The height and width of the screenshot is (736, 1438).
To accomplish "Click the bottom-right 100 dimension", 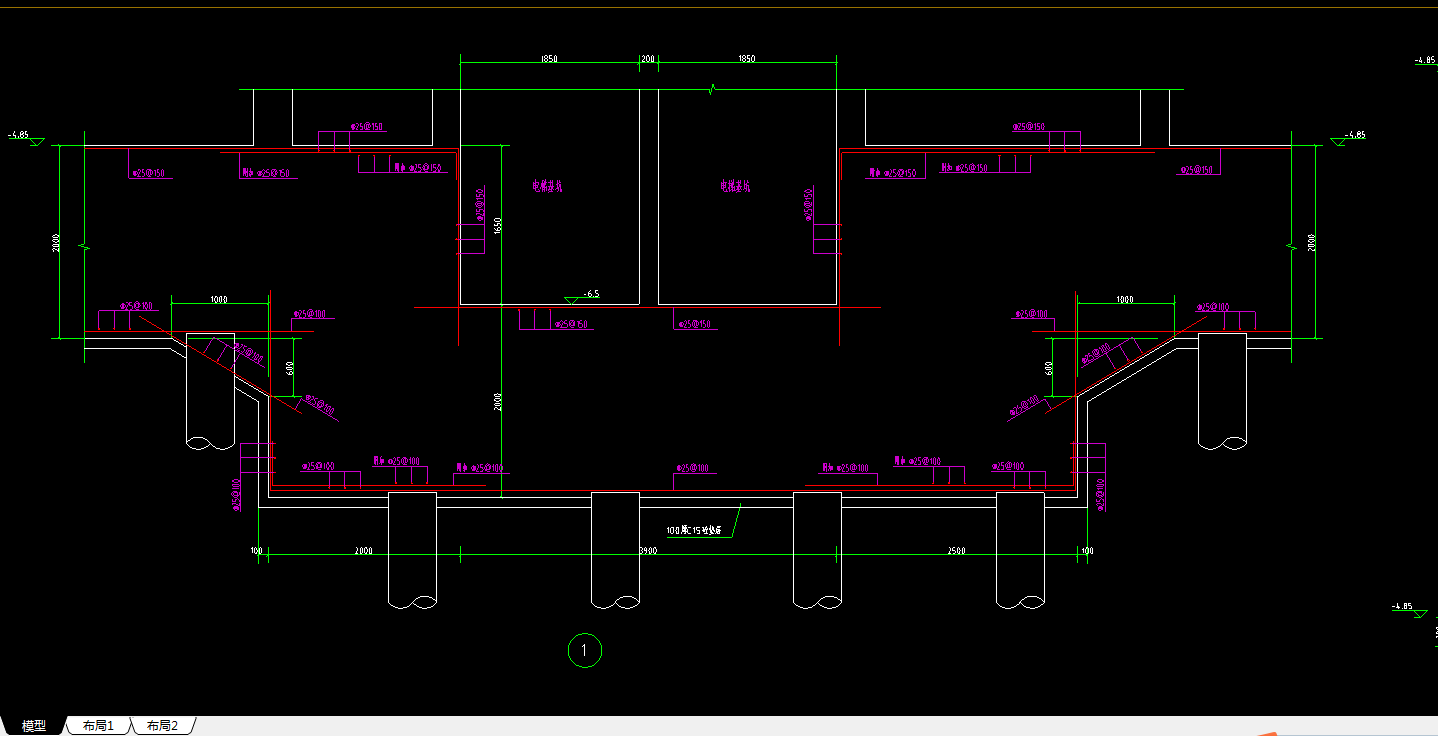I will click(x=1087, y=551).
